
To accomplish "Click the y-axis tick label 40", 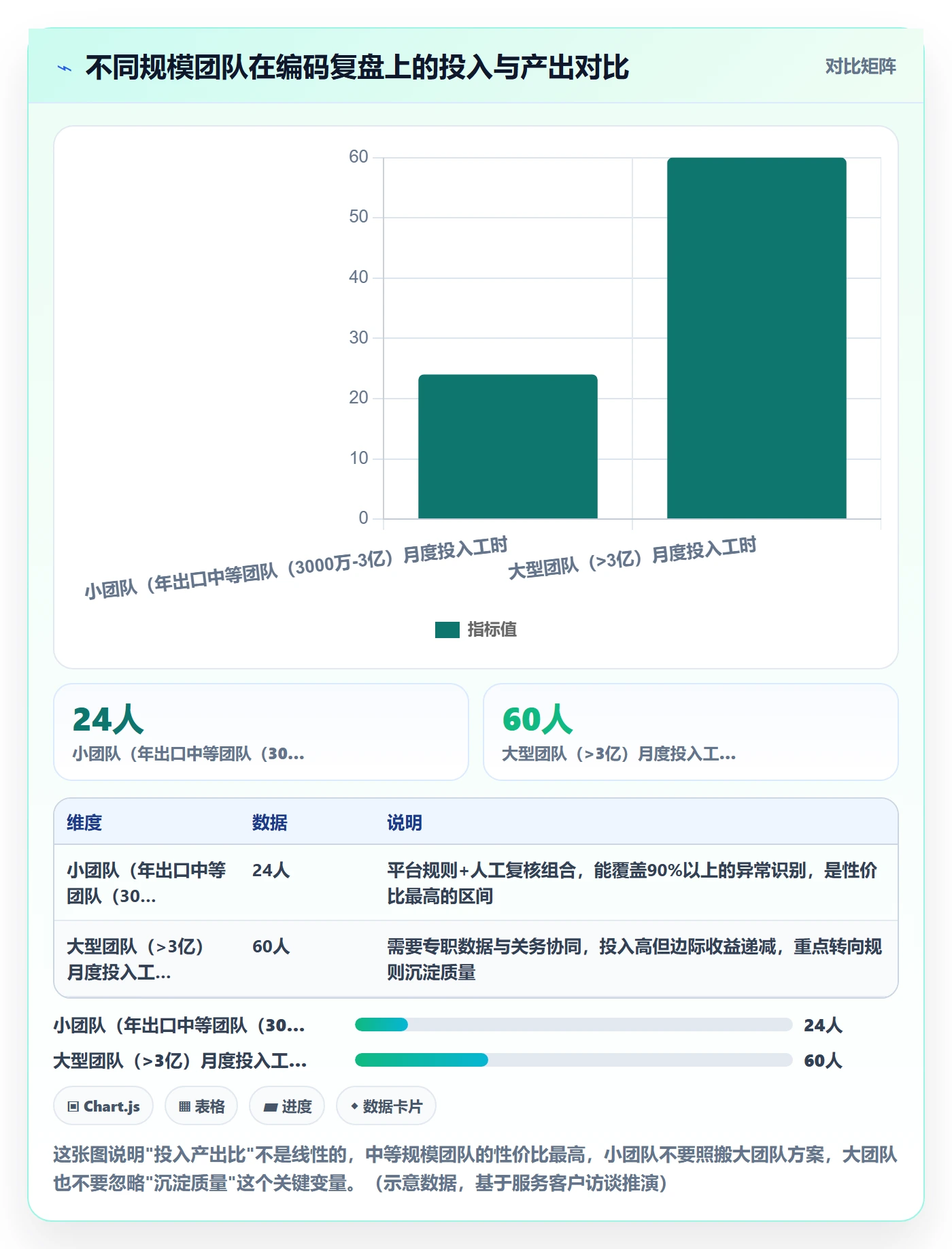I will [358, 278].
